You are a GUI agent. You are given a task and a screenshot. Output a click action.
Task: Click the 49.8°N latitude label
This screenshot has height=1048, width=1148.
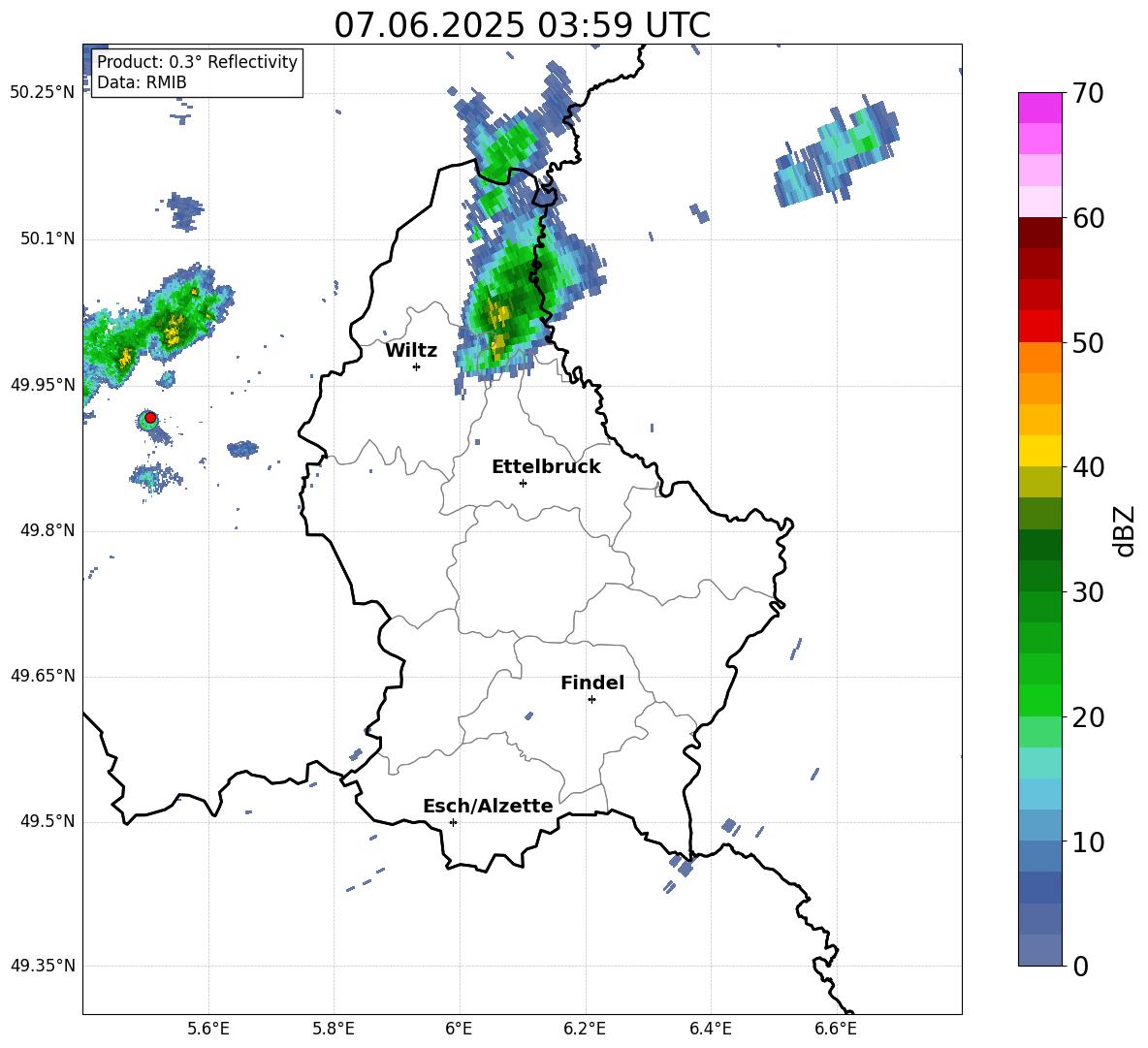click(x=48, y=530)
